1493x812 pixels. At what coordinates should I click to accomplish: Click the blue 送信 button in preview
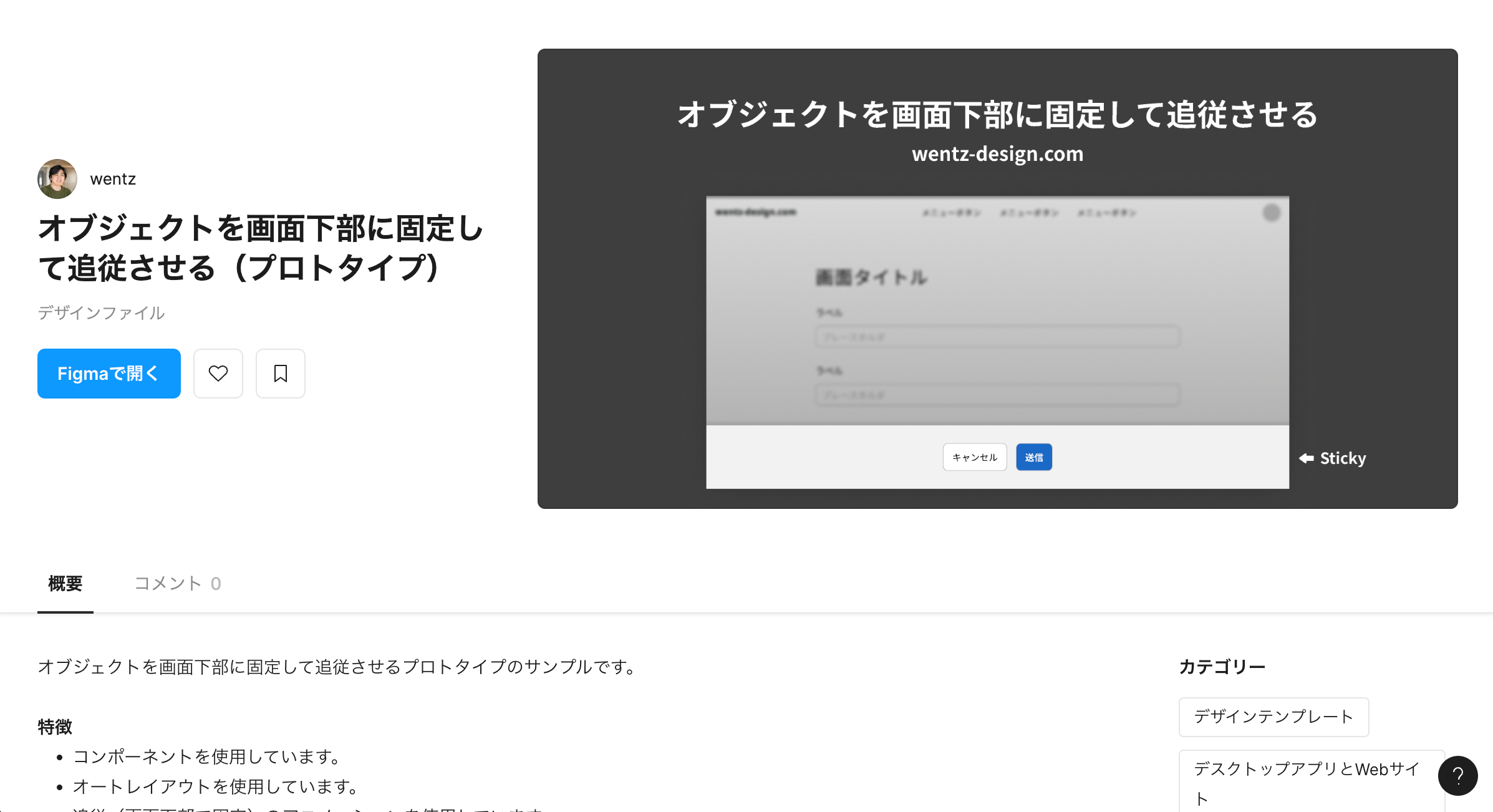tap(1033, 457)
